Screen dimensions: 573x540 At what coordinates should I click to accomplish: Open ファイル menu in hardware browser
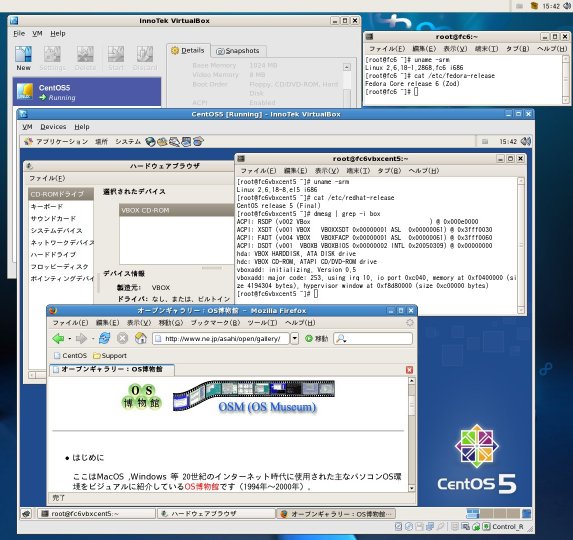pyautogui.click(x=47, y=178)
